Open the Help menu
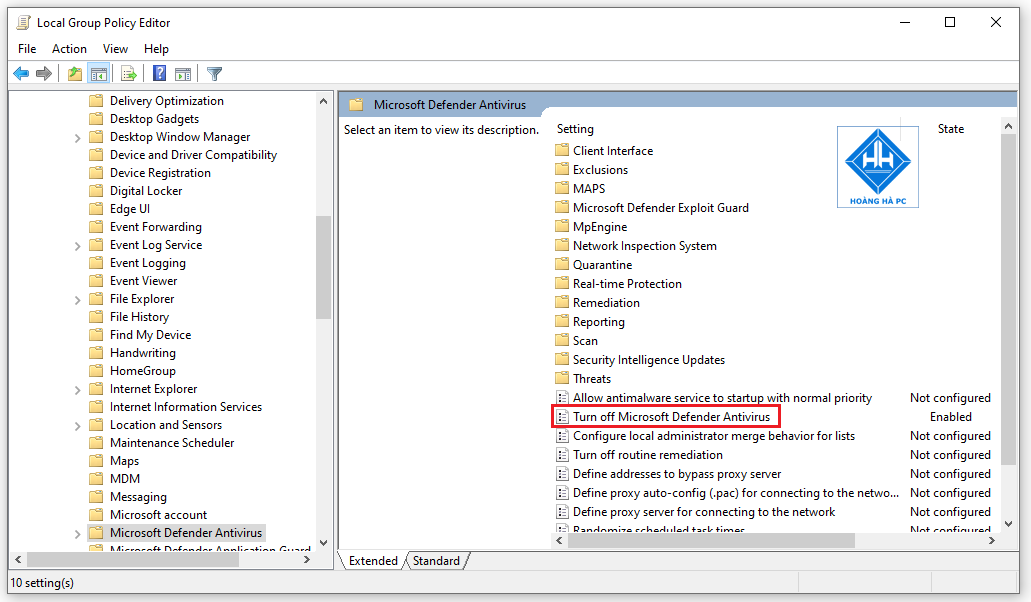Screen dimensions: 1031x602 tap(156, 49)
